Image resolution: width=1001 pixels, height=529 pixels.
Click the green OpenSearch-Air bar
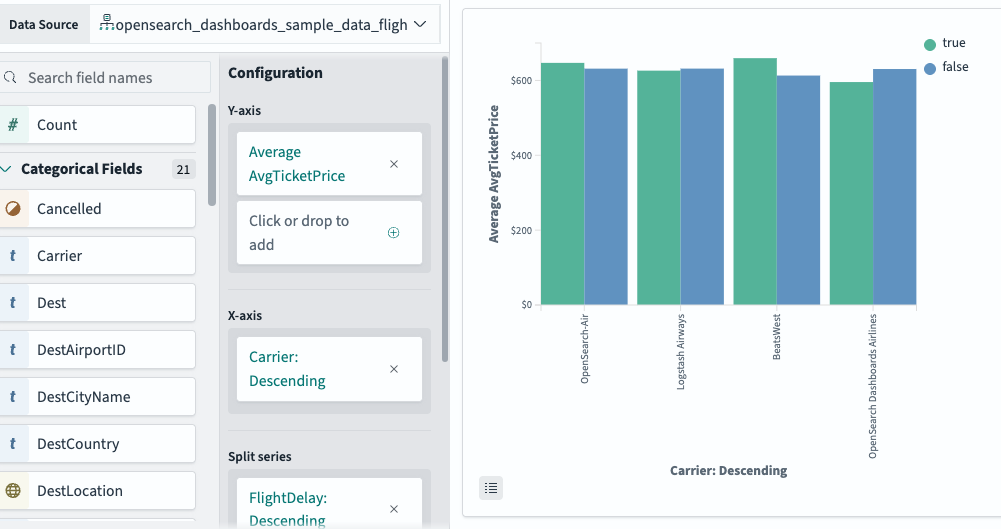click(562, 184)
